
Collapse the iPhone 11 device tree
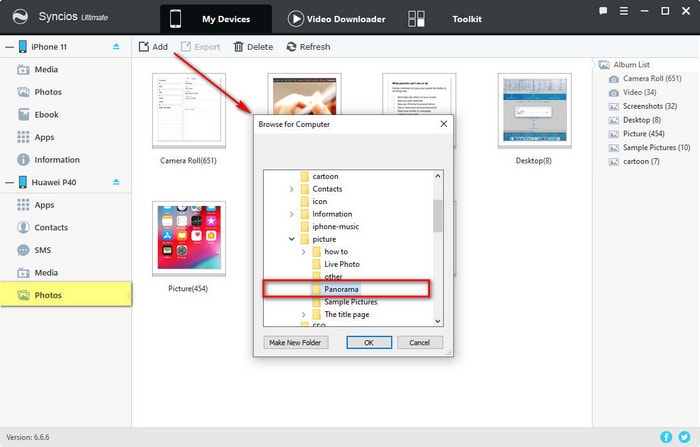click(9, 47)
